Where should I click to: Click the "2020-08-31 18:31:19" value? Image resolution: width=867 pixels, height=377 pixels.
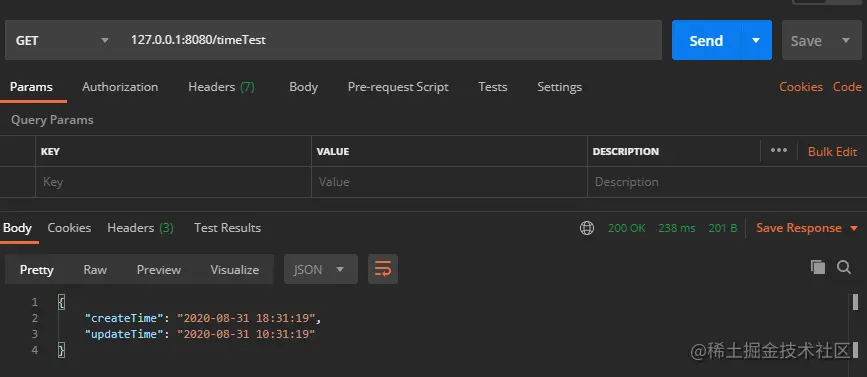coord(246,318)
